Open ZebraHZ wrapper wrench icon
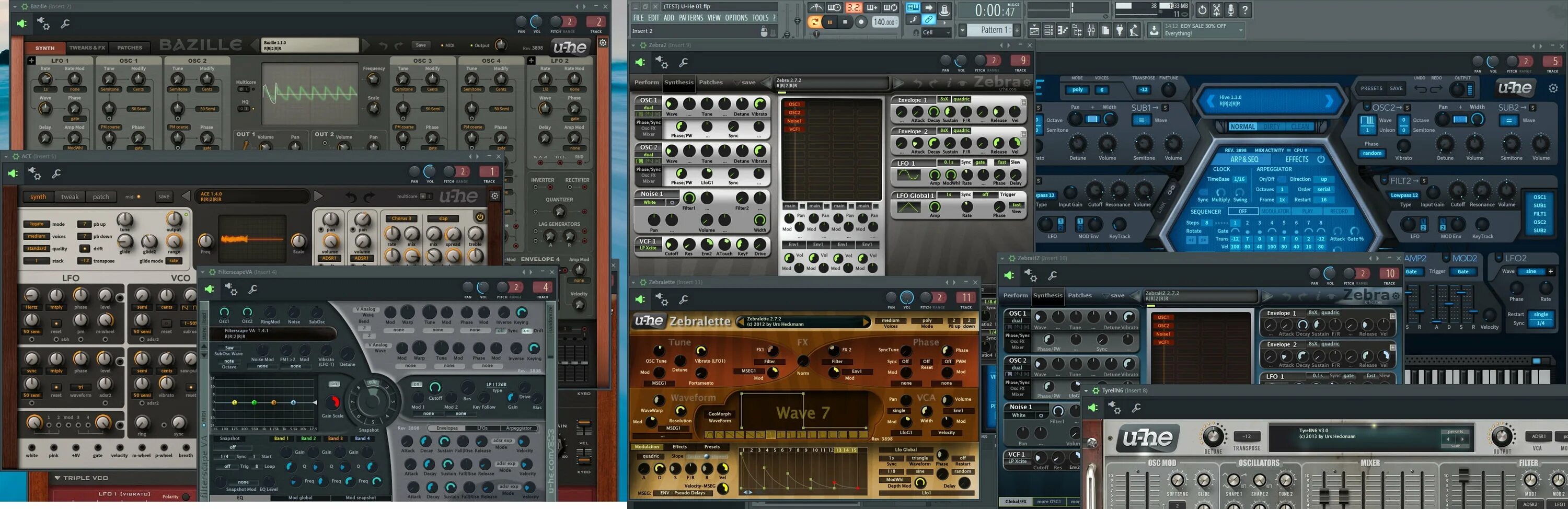 tap(1053, 276)
